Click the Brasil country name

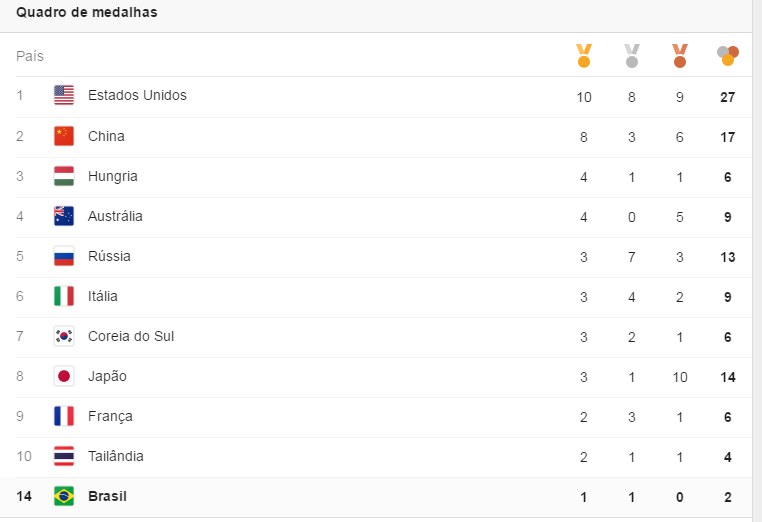[x=108, y=496]
